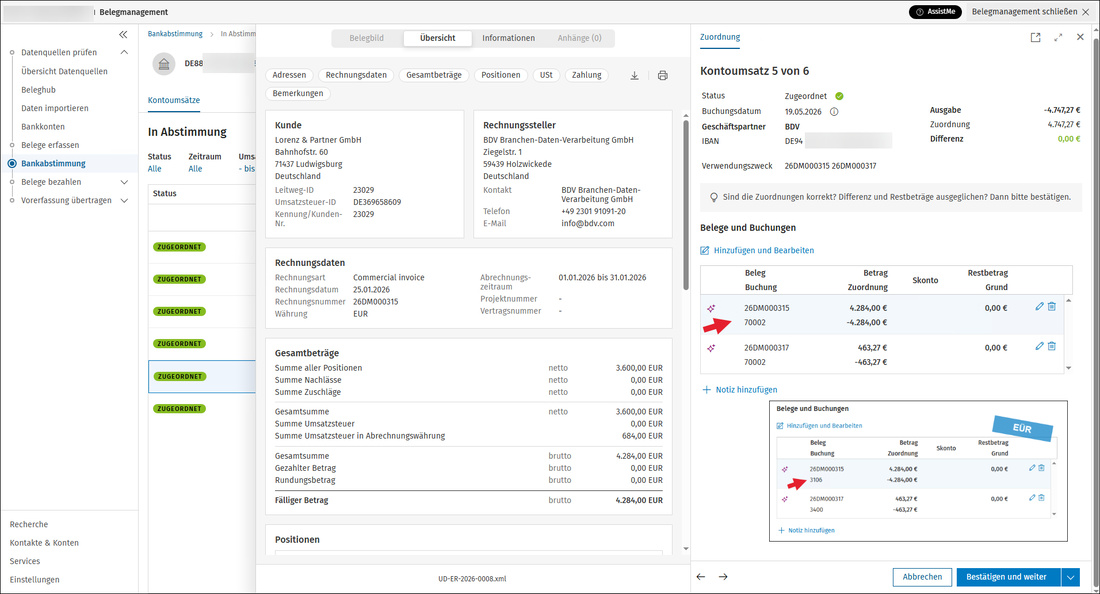Open Beleghub in the sidebar
The height and width of the screenshot is (594, 1100).
point(39,90)
